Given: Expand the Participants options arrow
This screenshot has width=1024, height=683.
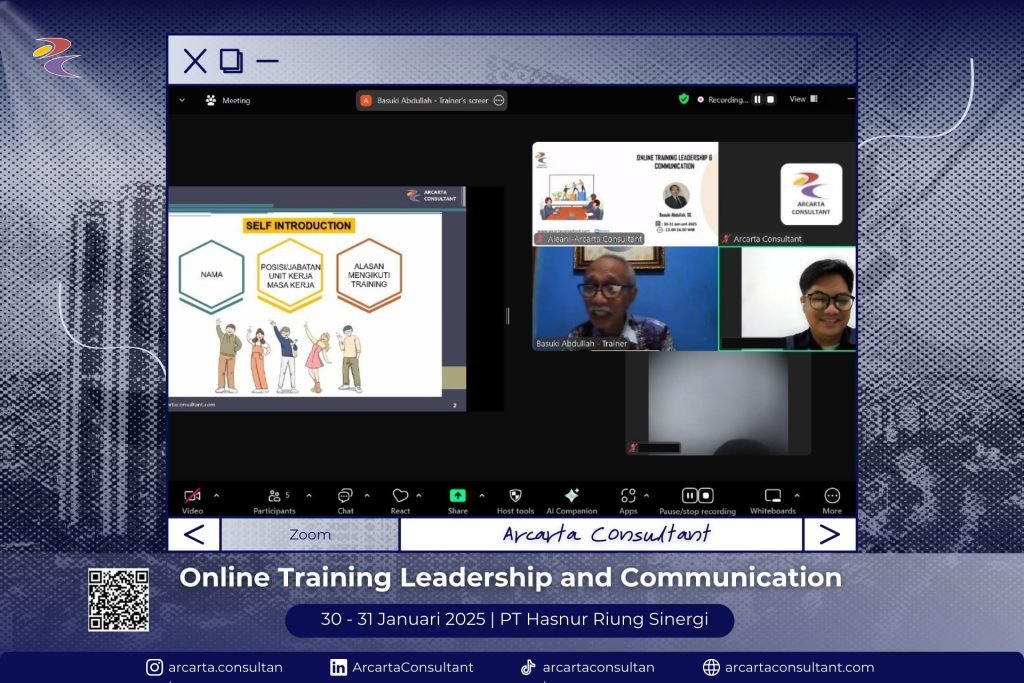Looking at the screenshot, I should coord(308,495).
